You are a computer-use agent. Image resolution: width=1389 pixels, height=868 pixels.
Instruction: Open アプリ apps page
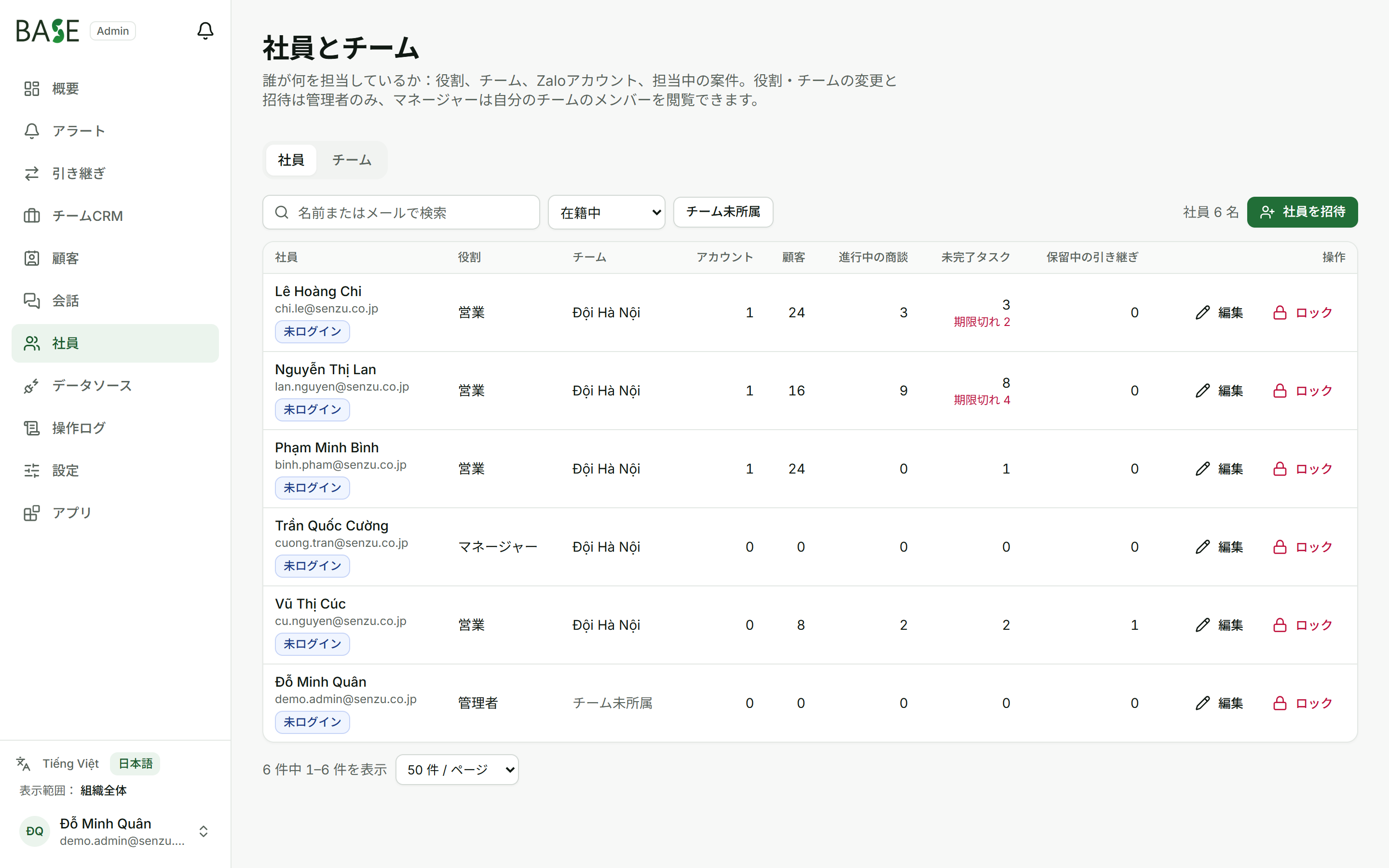click(115, 513)
